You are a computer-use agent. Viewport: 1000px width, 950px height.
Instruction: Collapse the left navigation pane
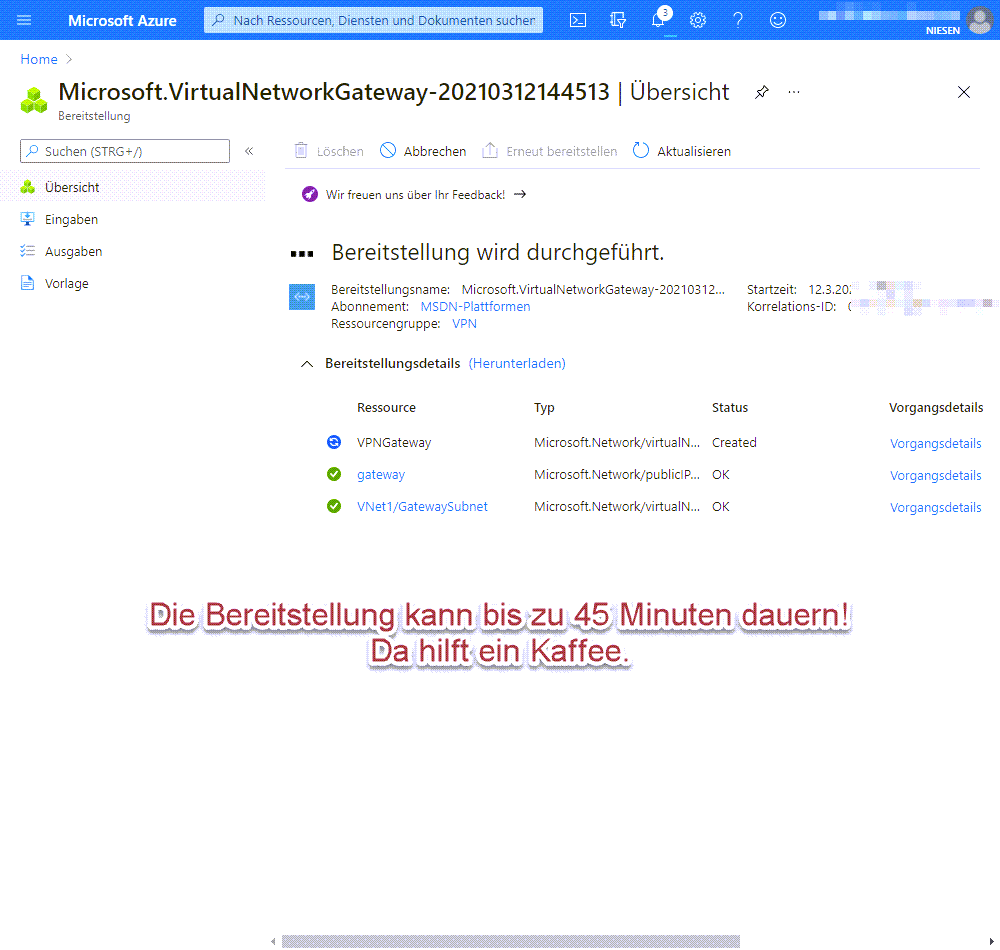click(249, 151)
